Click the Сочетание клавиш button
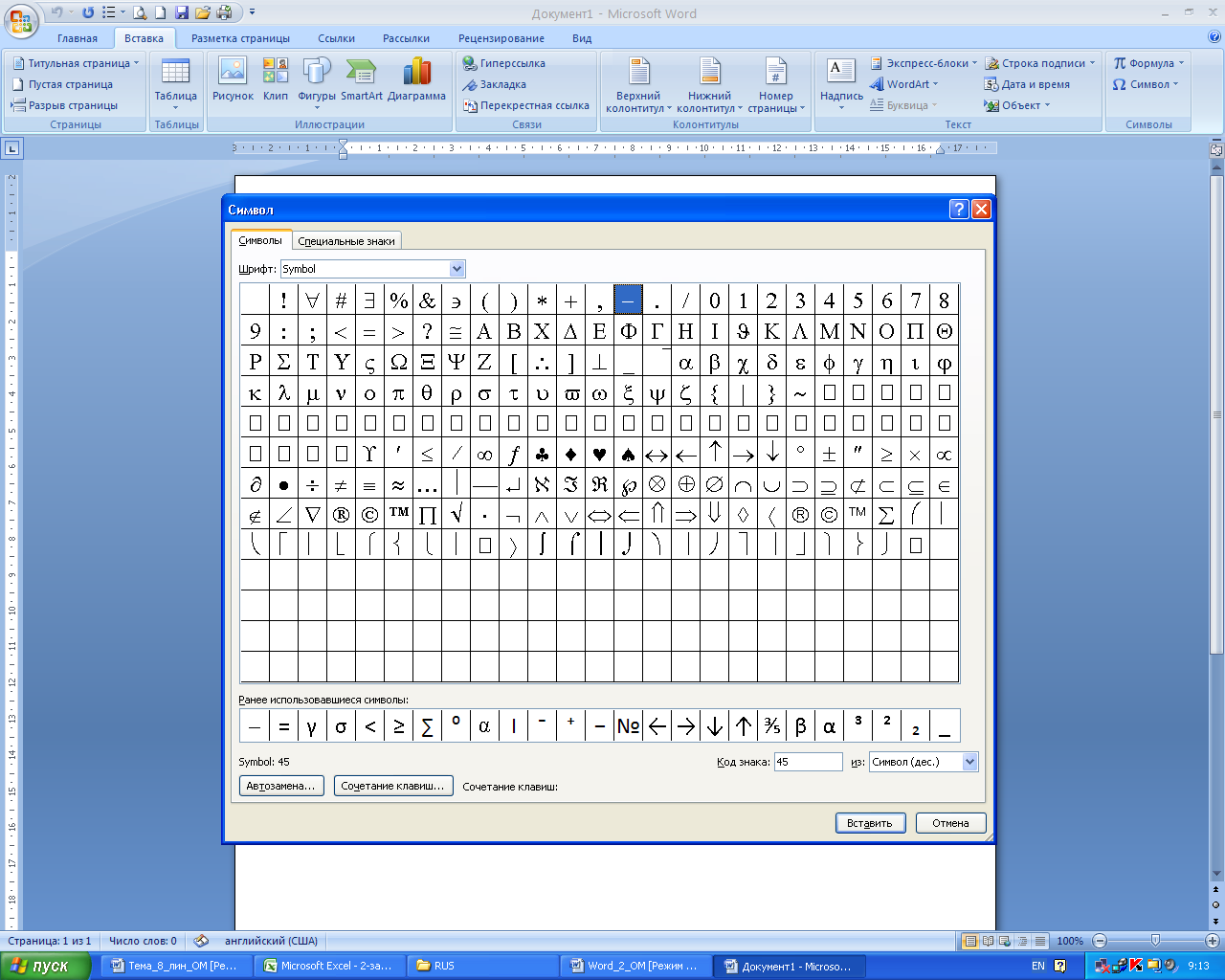Image resolution: width=1225 pixels, height=980 pixels. 392,786
